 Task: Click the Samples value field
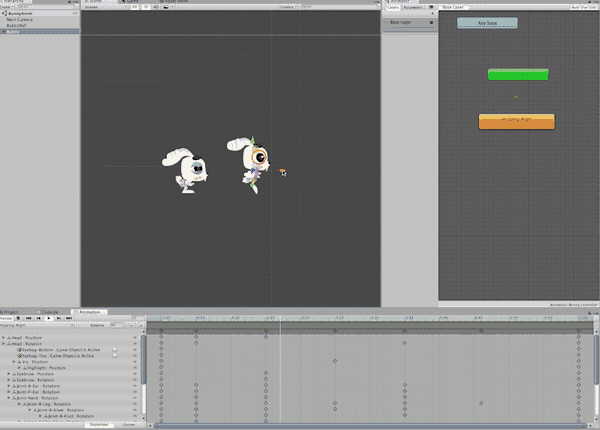click(x=117, y=325)
